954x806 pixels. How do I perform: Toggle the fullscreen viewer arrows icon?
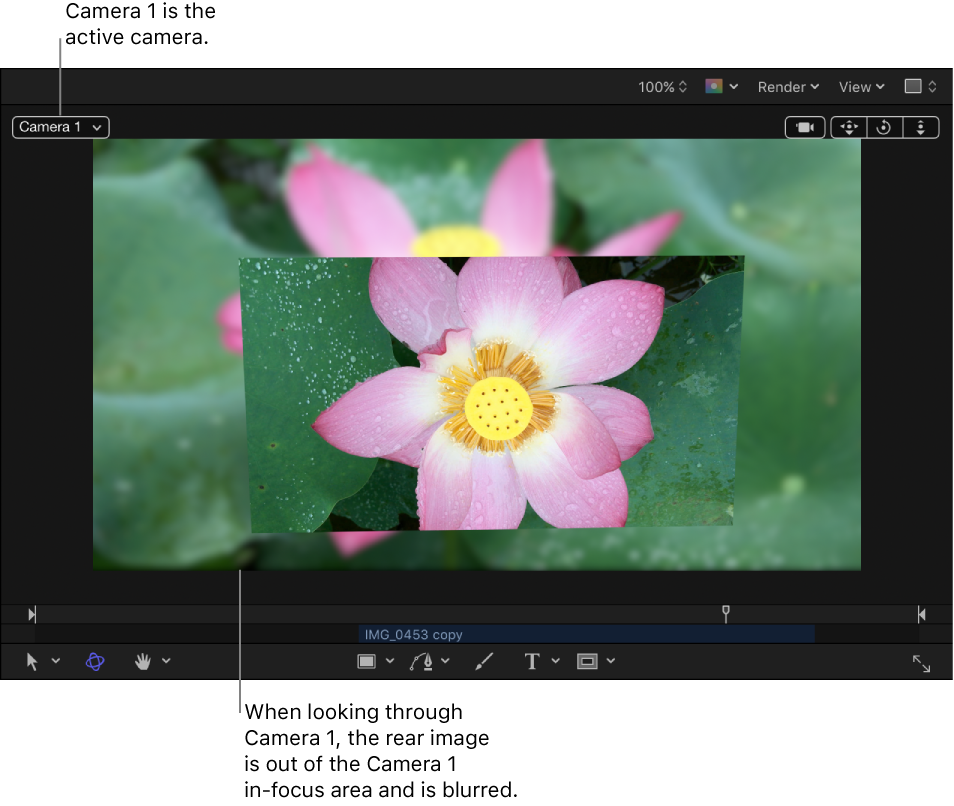point(920,663)
